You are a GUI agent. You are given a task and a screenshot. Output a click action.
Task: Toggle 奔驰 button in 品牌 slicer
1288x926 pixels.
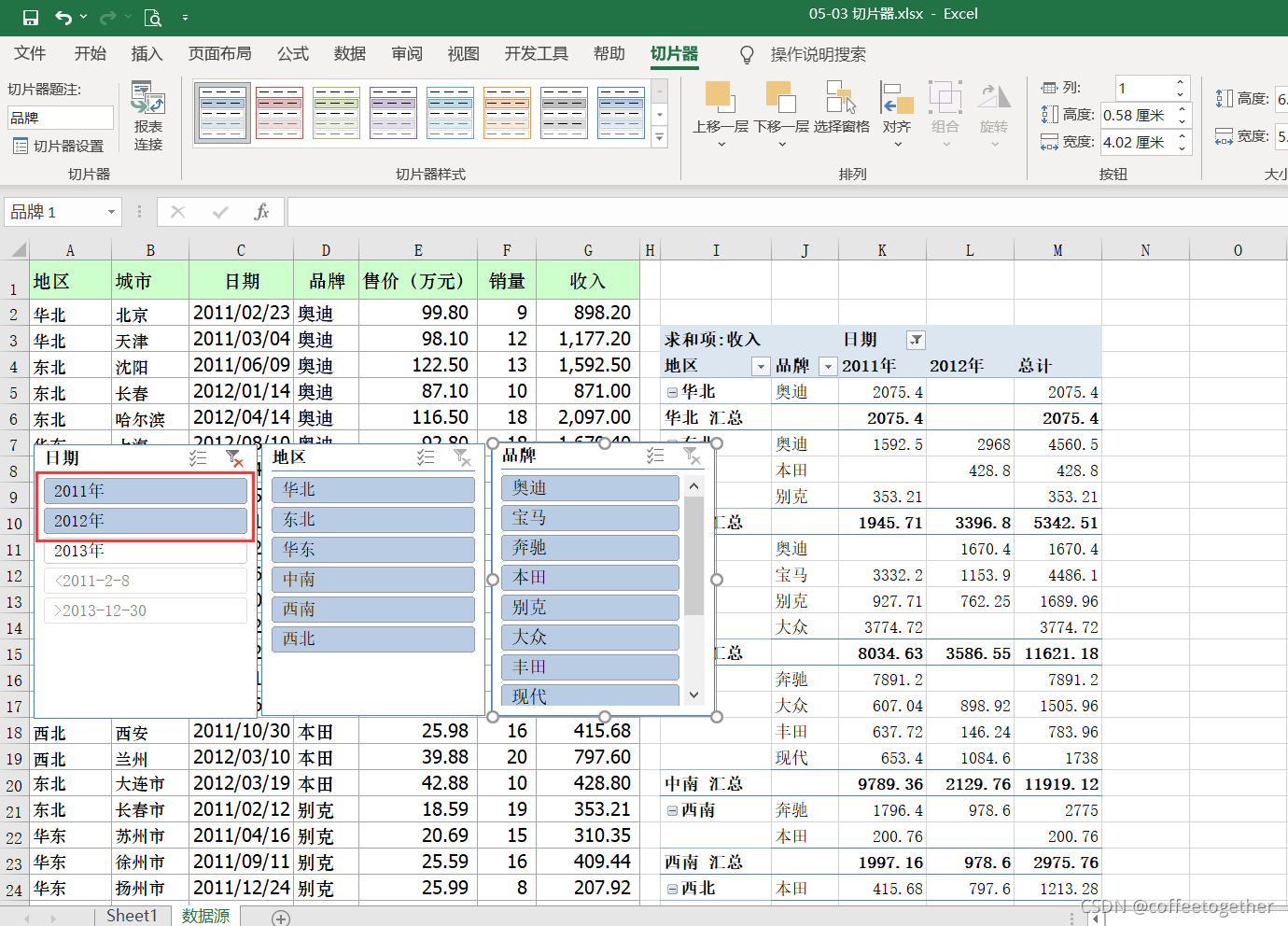pos(590,548)
